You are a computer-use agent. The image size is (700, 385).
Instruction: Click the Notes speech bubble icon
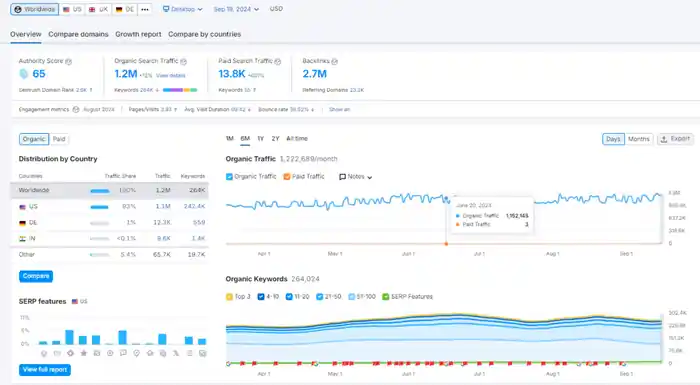(342, 177)
